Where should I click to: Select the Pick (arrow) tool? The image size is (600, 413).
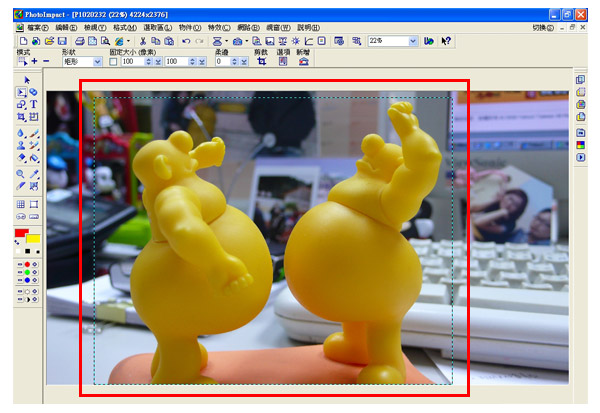point(27,80)
